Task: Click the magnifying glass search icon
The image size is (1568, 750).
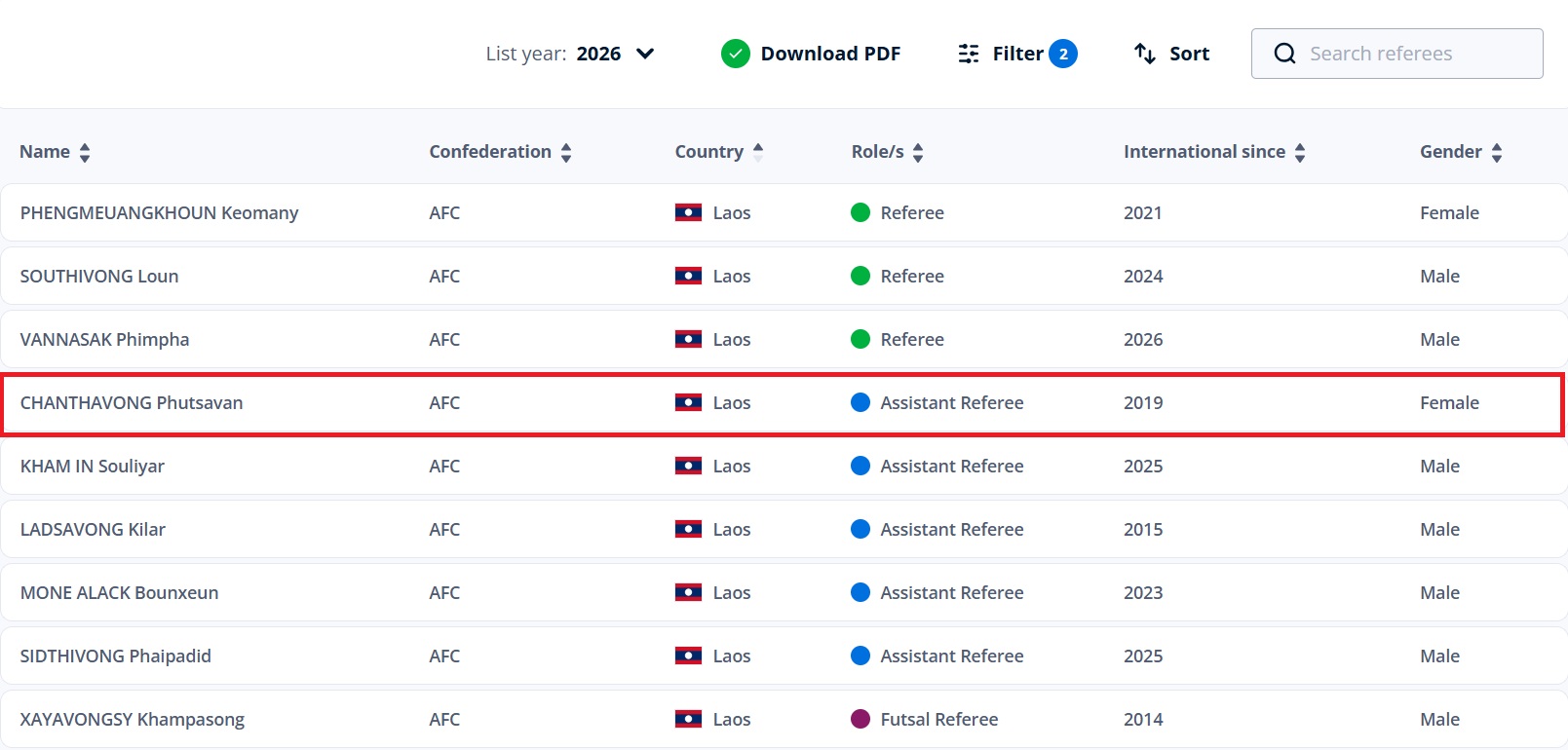Action: 1284,54
